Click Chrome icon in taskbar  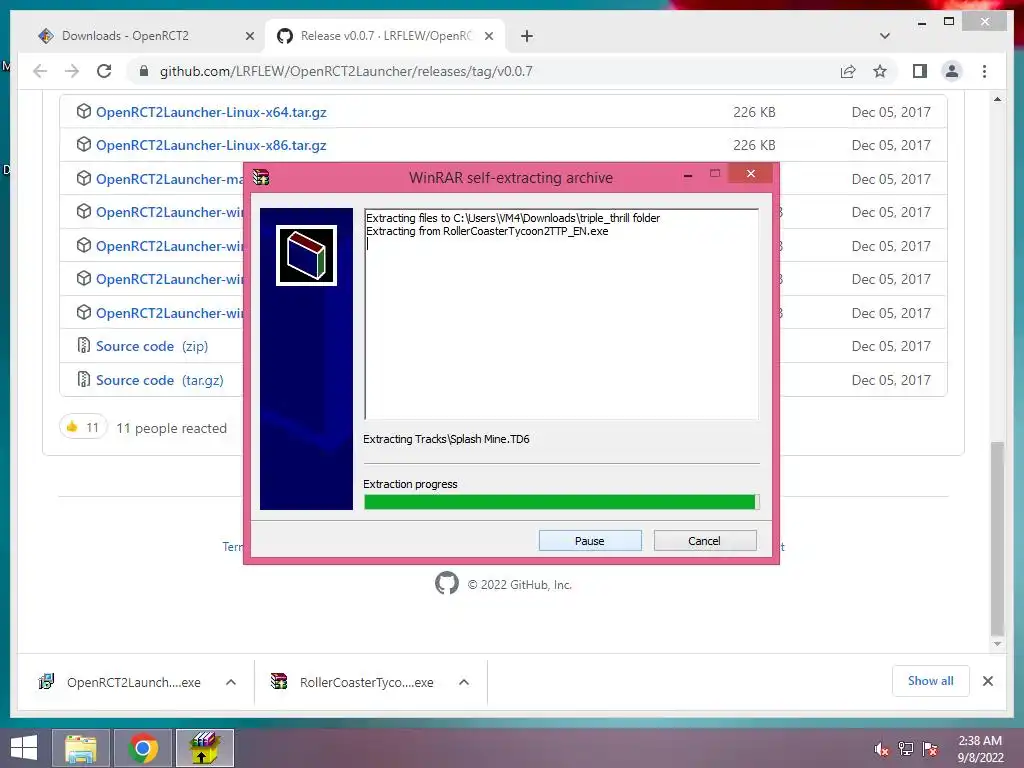[143, 748]
